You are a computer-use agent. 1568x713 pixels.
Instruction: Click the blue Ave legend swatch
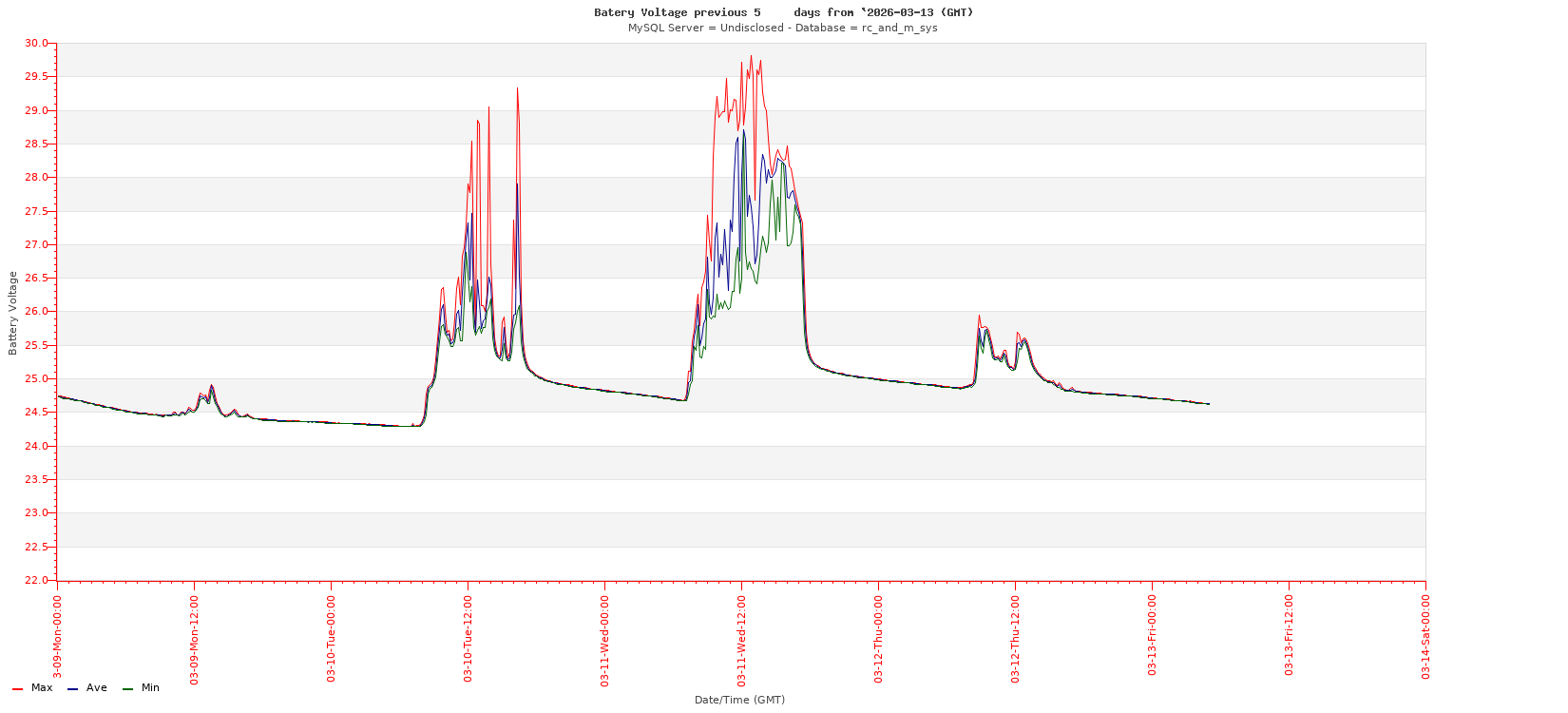72,688
